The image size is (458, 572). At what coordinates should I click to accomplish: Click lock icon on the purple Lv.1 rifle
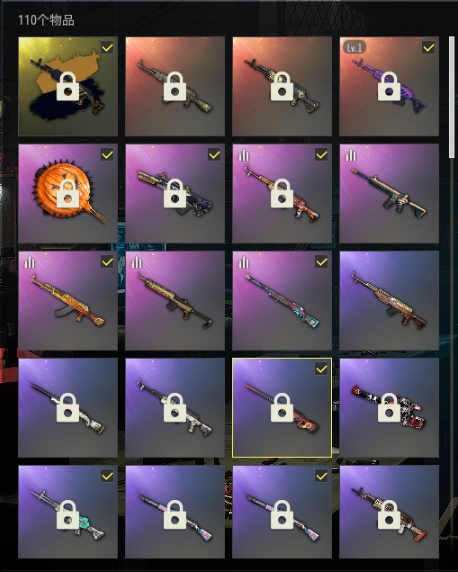[x=389, y=86]
